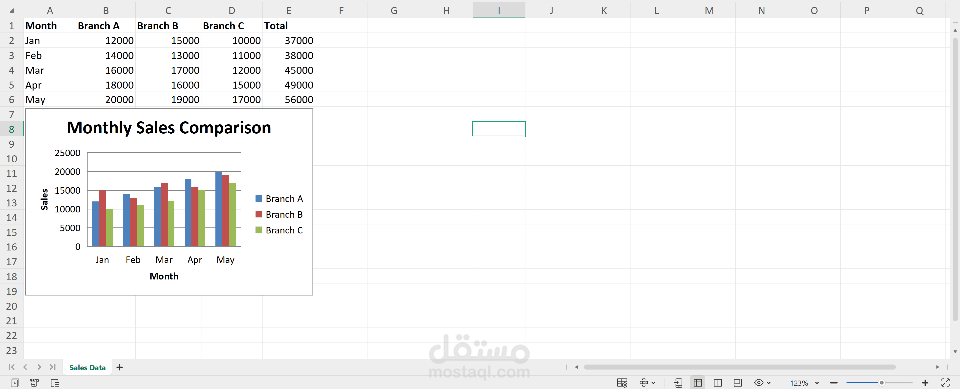Switch to Page Break Preview mode
The width and height of the screenshot is (960, 389).
coord(718,383)
